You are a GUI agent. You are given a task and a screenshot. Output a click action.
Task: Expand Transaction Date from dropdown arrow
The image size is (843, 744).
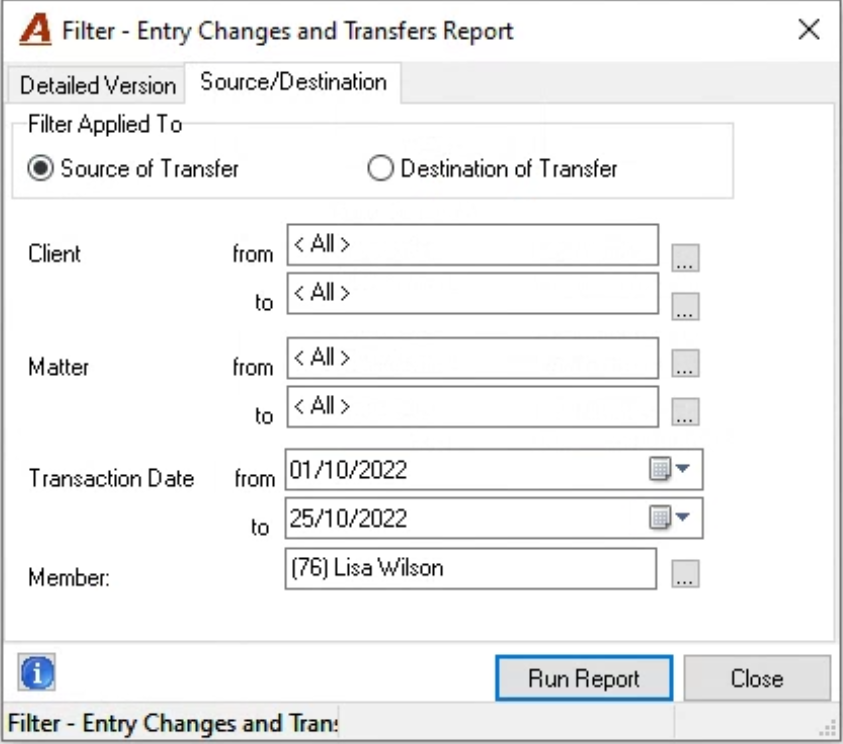(683, 468)
